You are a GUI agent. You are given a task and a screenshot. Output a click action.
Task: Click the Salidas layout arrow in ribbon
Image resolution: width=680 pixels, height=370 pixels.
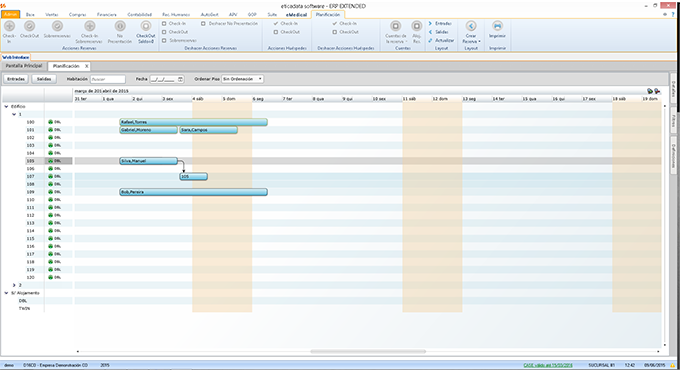tap(430, 32)
